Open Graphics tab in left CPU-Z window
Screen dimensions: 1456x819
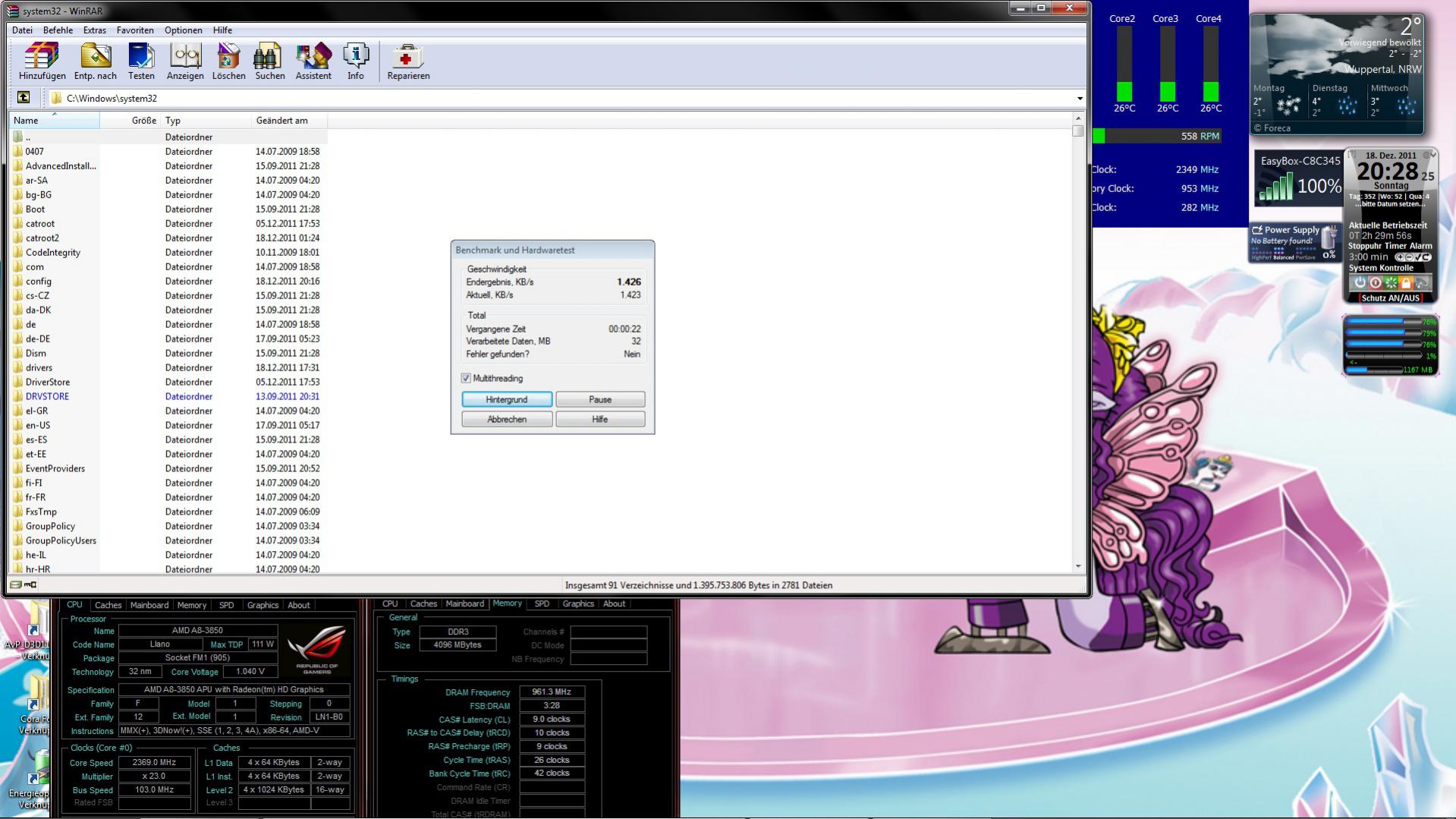click(x=263, y=605)
